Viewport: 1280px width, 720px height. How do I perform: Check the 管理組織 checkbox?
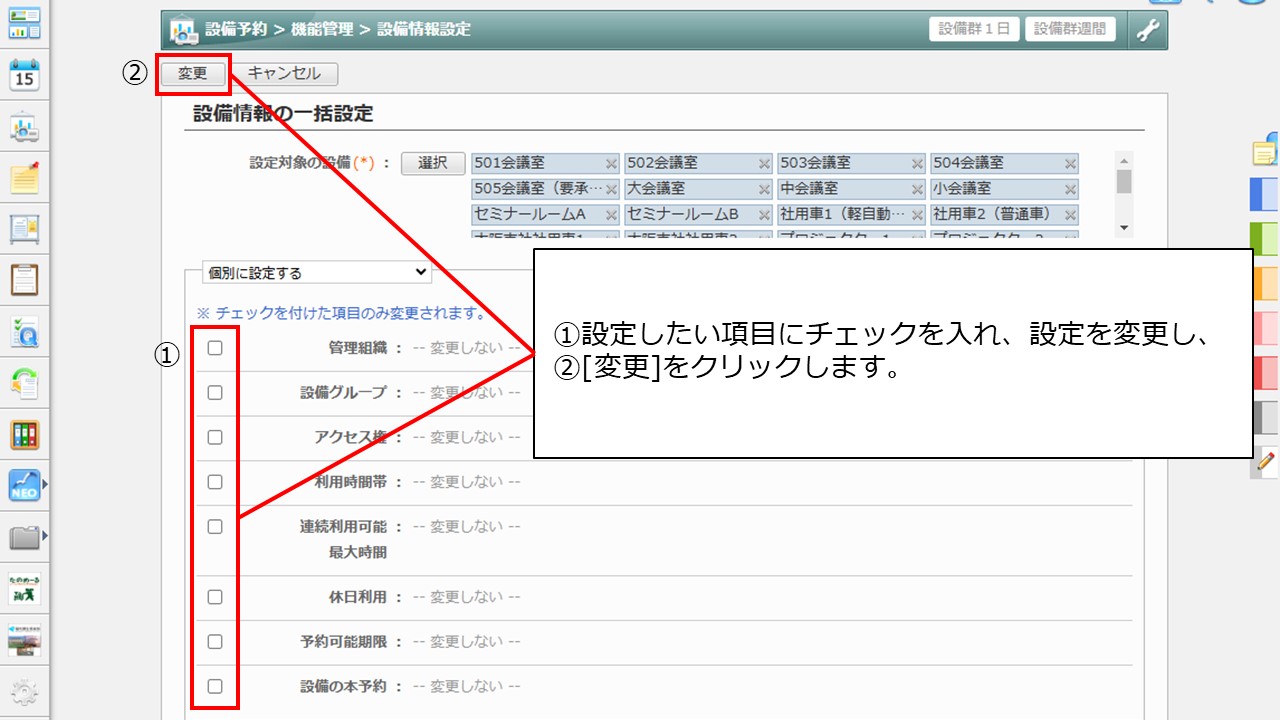coord(215,348)
